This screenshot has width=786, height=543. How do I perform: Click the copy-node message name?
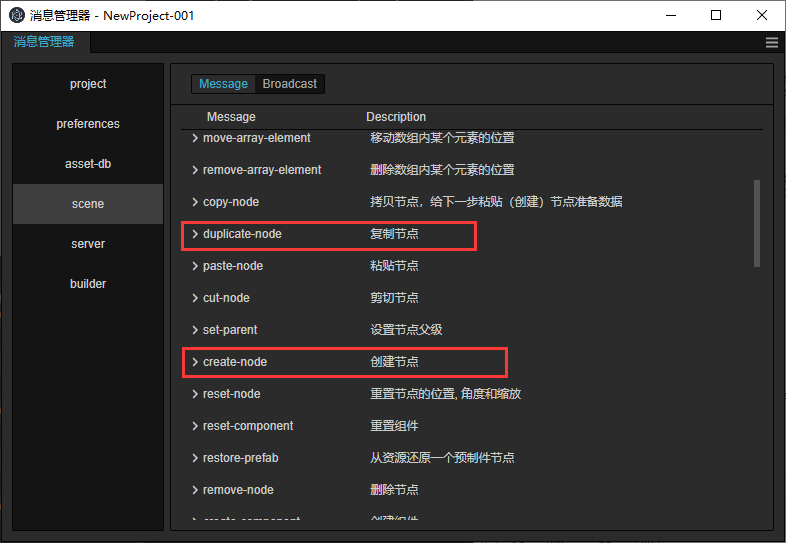(x=231, y=202)
